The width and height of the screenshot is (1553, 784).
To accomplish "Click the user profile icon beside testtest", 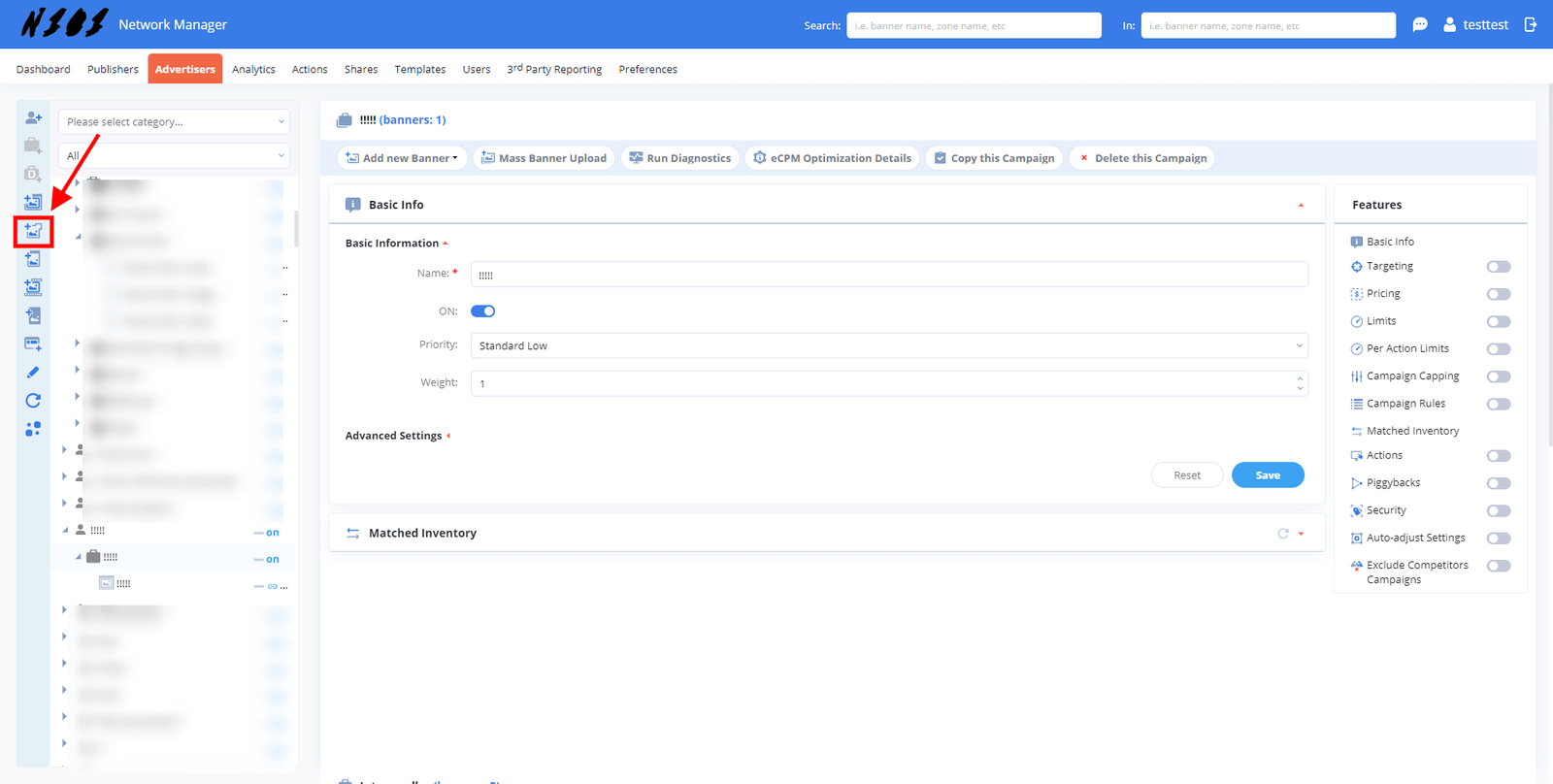I will [x=1449, y=25].
